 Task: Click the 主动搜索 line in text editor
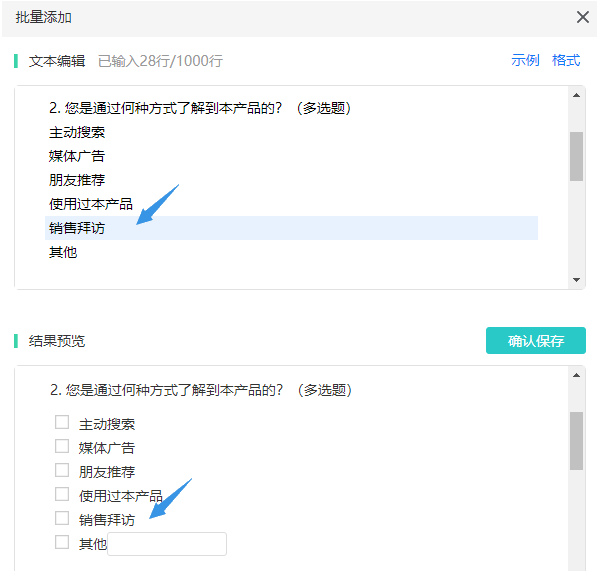77,132
